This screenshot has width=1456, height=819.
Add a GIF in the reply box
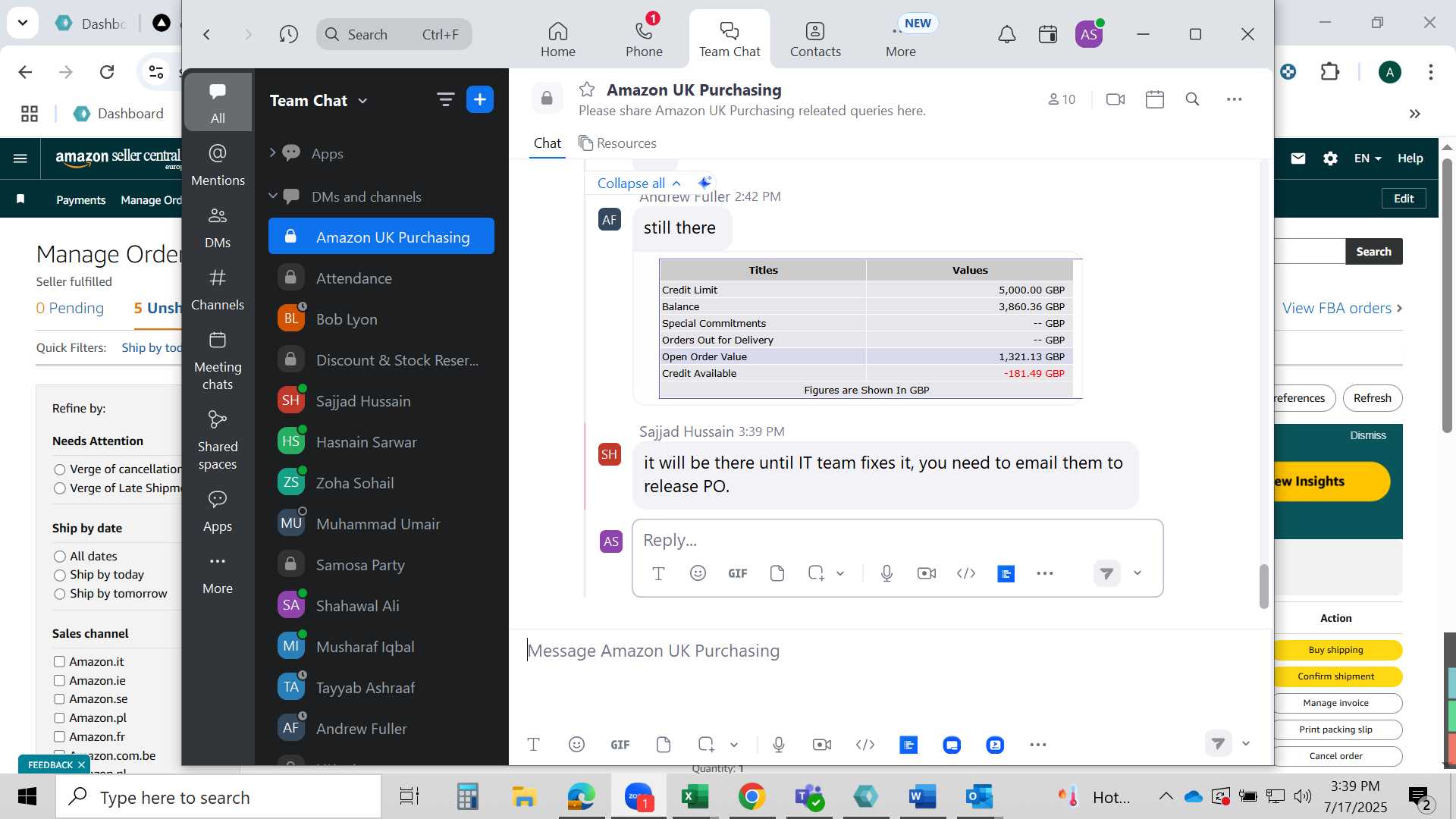(738, 573)
